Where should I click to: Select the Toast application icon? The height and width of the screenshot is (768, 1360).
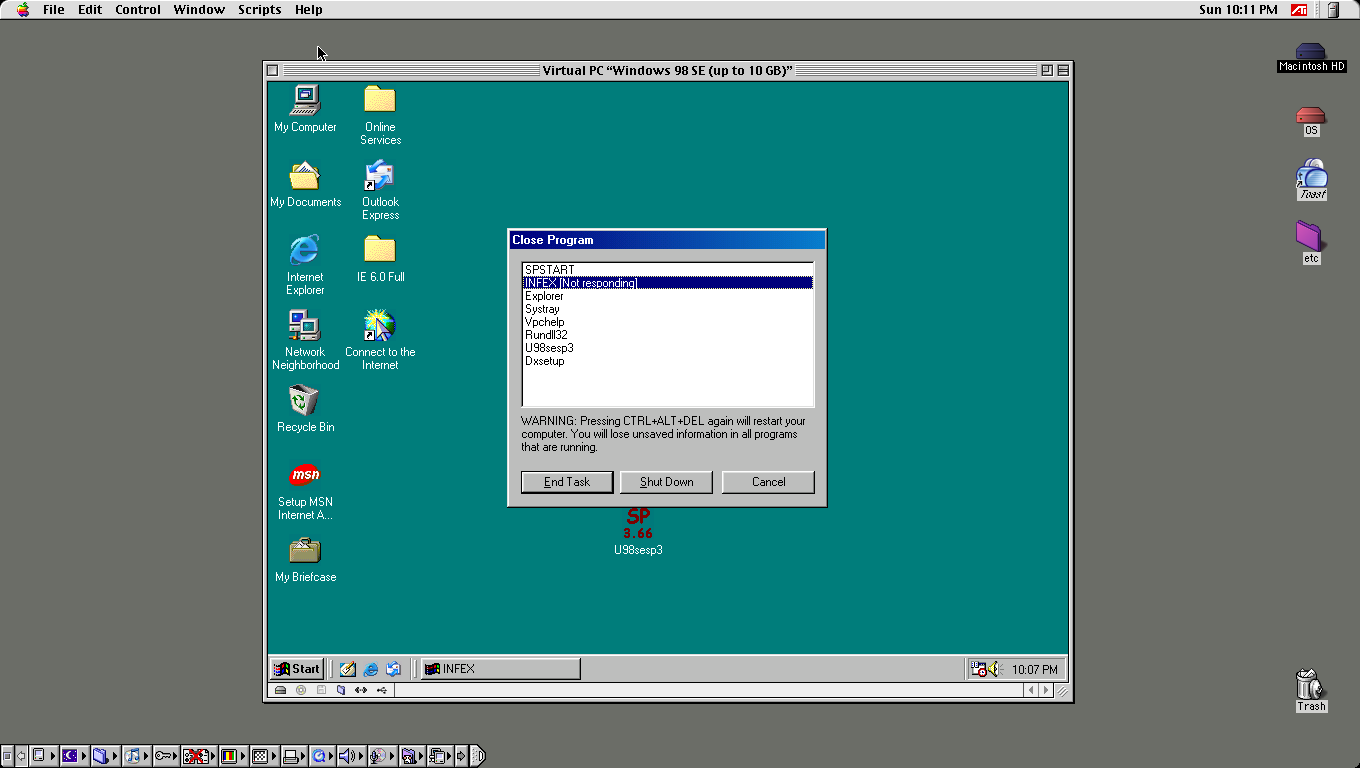point(1311,180)
